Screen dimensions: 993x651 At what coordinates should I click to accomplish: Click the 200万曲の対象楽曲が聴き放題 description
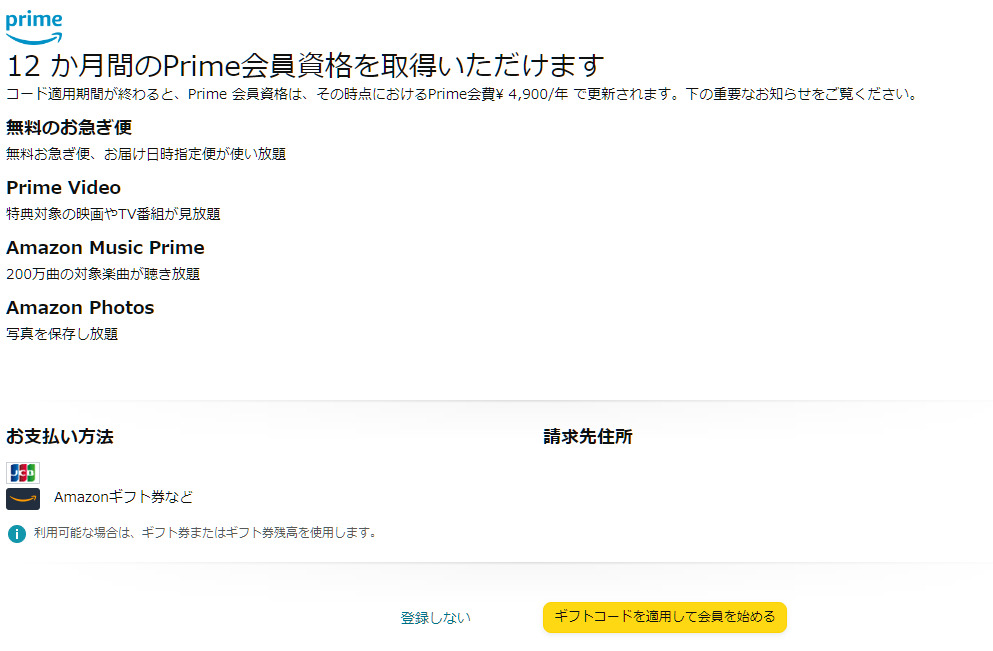[x=103, y=274]
